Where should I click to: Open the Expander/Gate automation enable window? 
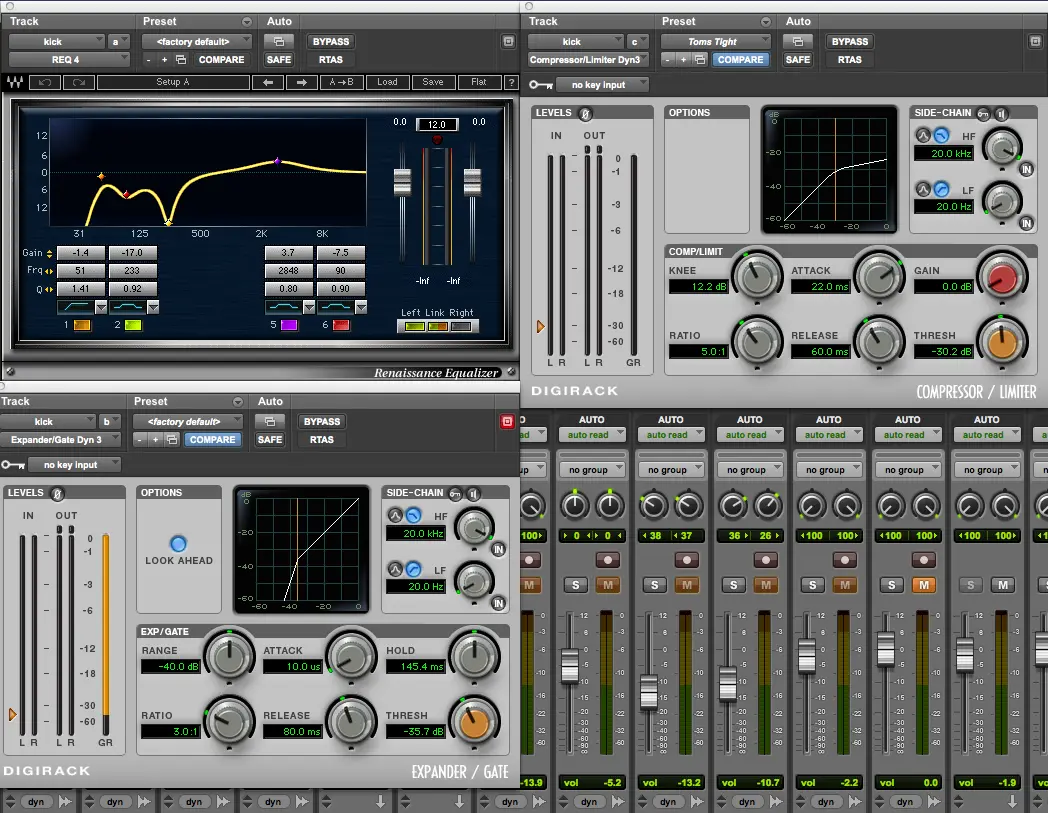pyautogui.click(x=269, y=421)
